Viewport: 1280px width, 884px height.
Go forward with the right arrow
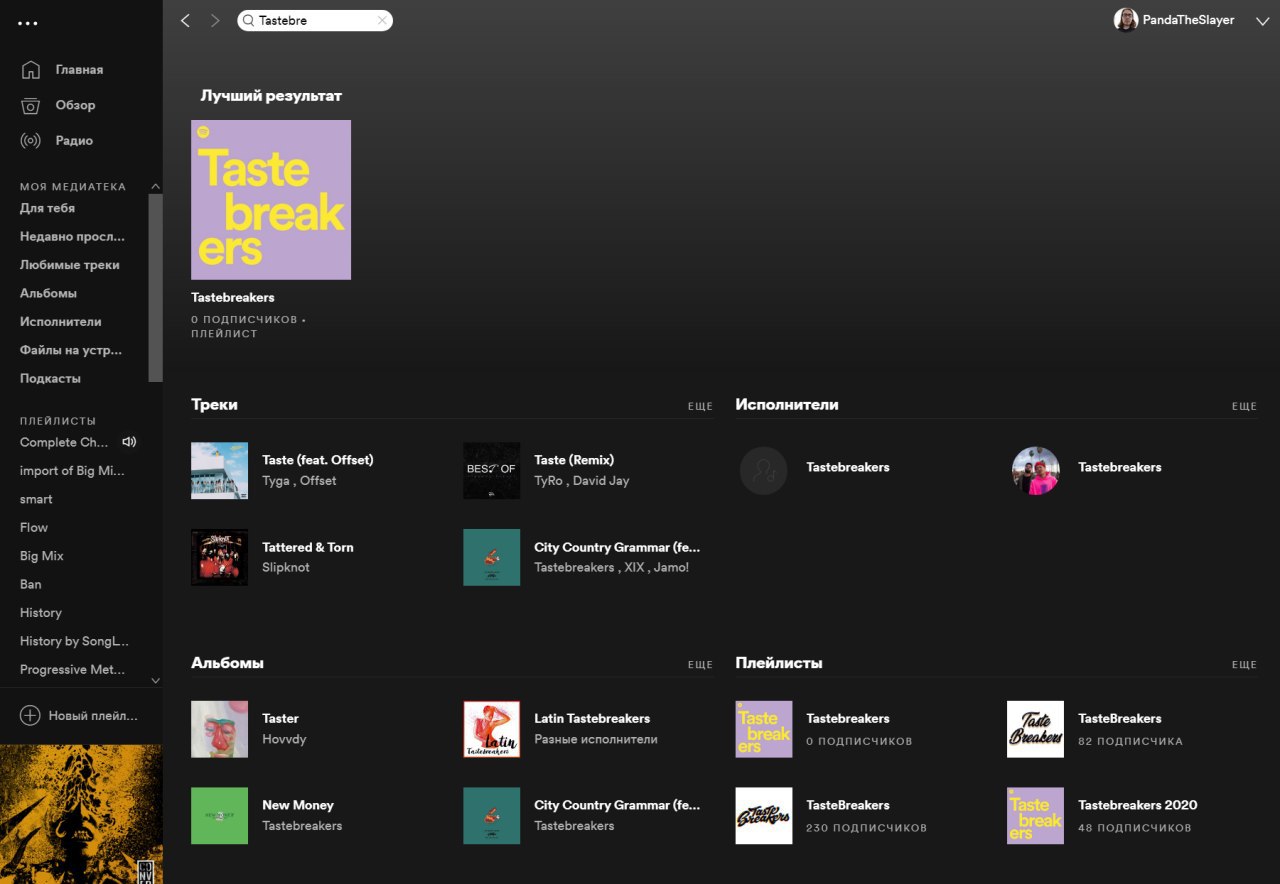[x=215, y=20]
